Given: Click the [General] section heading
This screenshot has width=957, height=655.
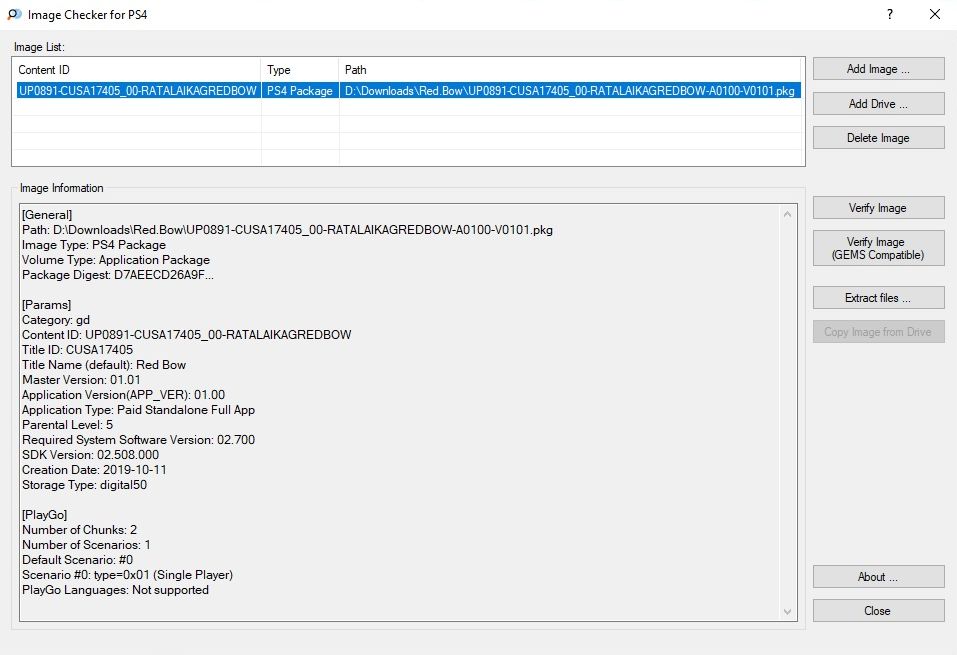Looking at the screenshot, I should pos(47,215).
